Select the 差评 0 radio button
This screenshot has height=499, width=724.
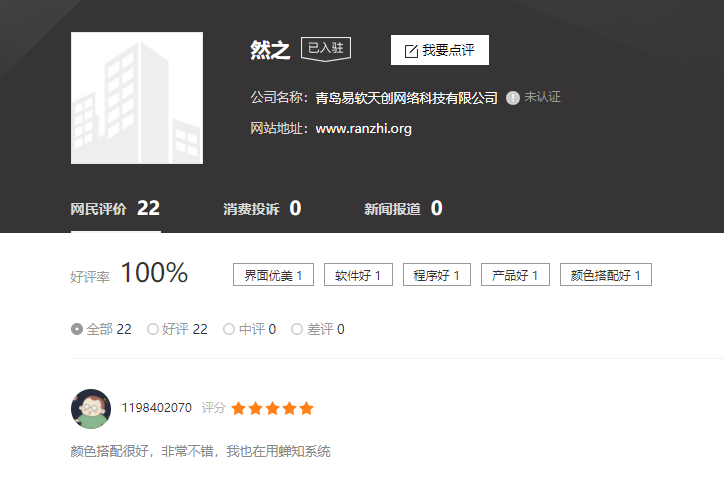[x=297, y=329]
